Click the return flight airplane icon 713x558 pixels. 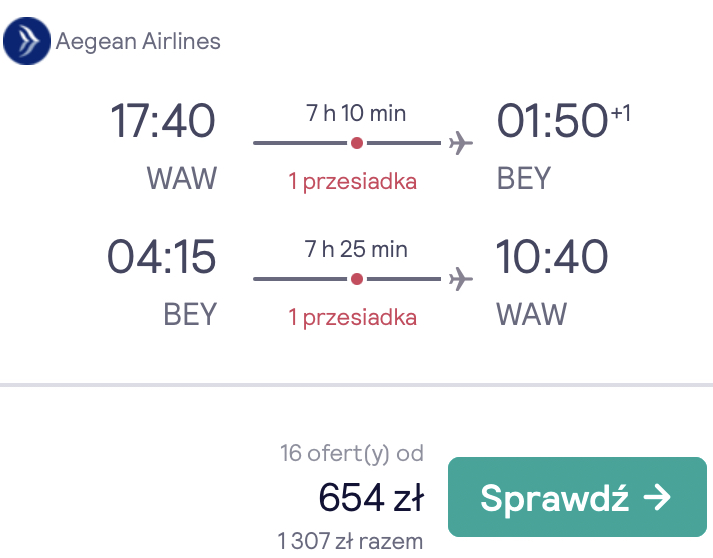pos(461,279)
